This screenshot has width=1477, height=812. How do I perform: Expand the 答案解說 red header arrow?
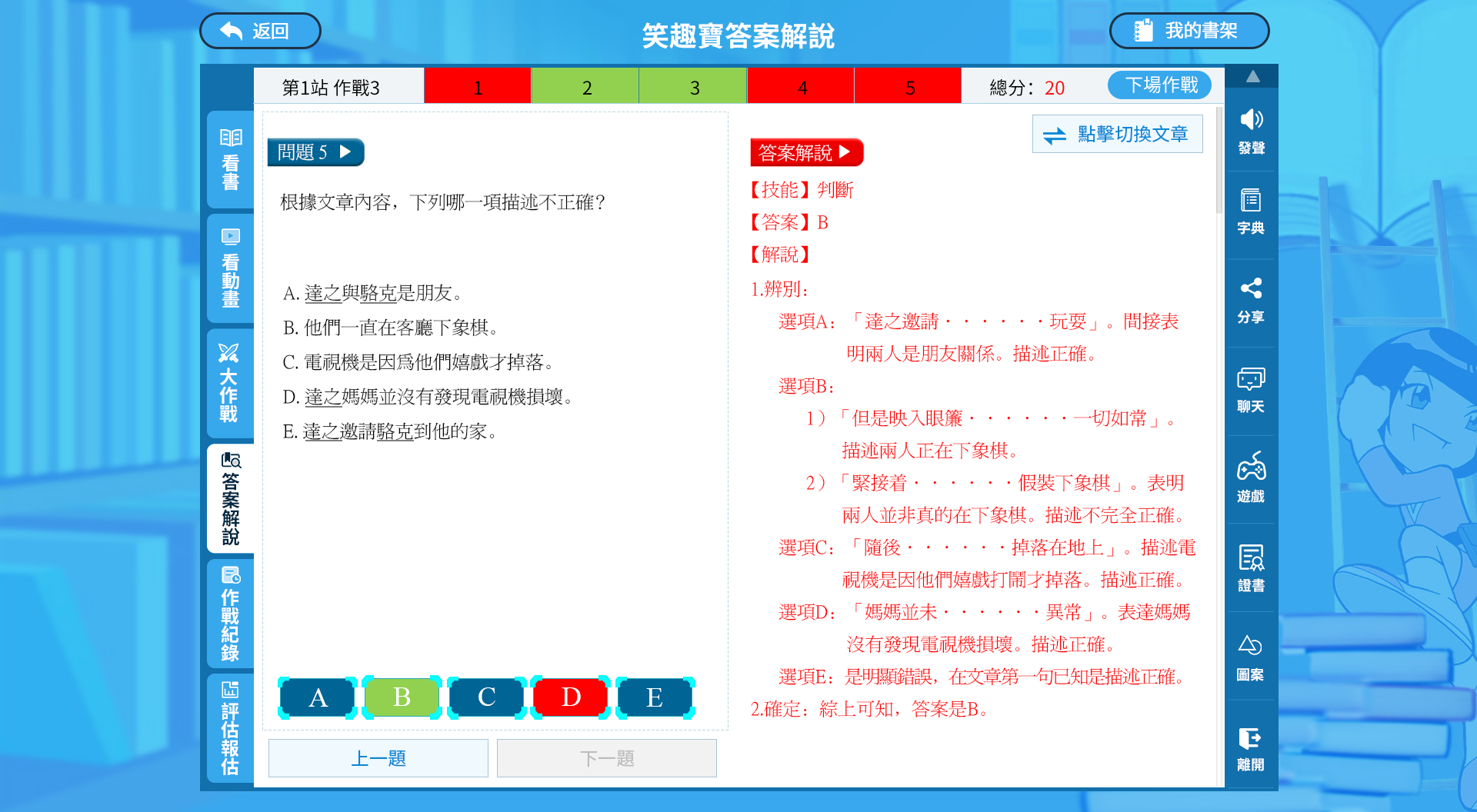pos(845,152)
